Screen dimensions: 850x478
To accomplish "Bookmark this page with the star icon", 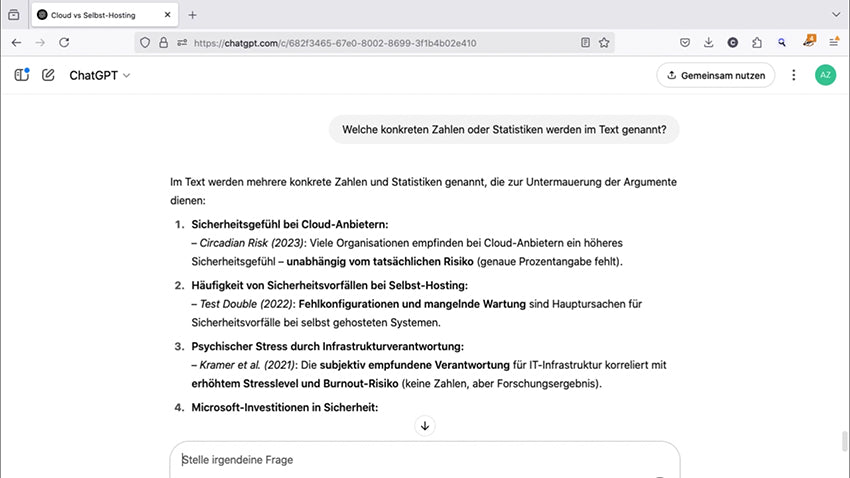I will pos(604,43).
